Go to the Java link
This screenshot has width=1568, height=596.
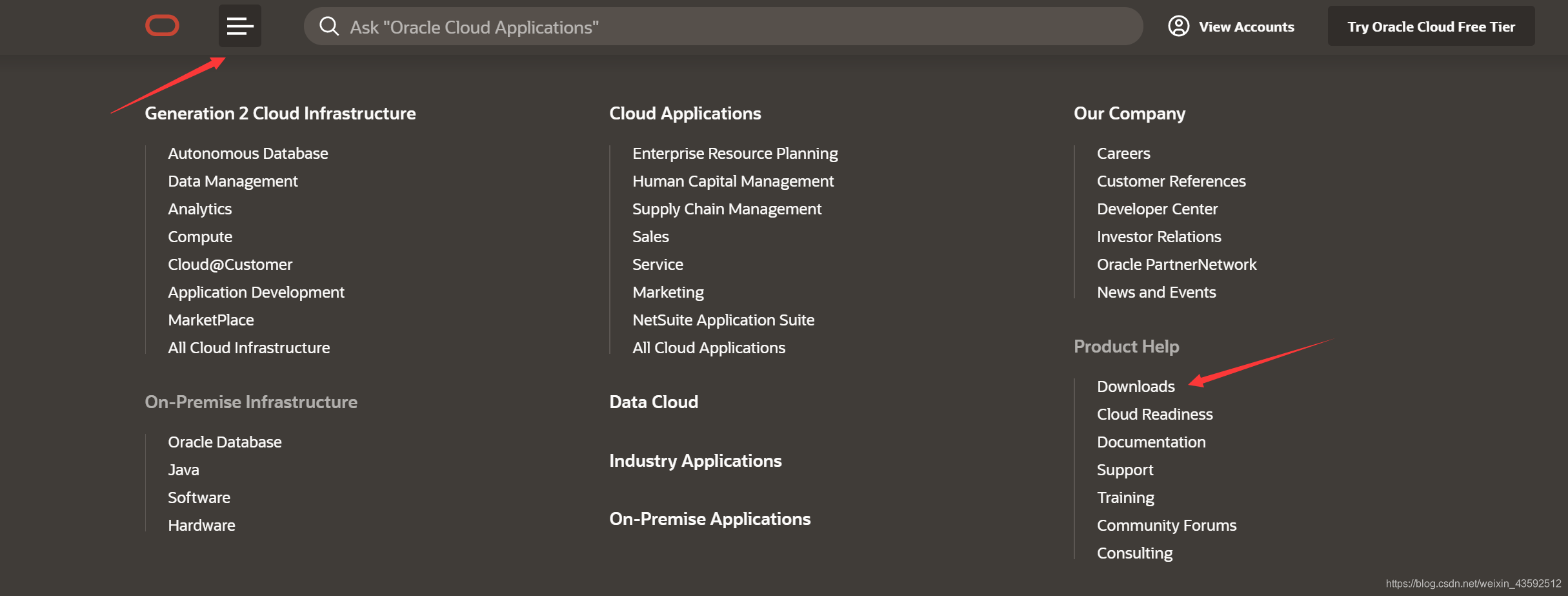[183, 469]
